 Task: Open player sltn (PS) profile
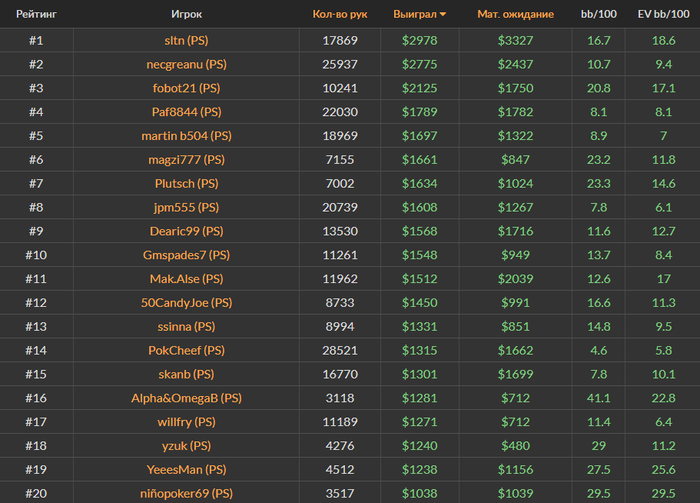[x=186, y=40]
